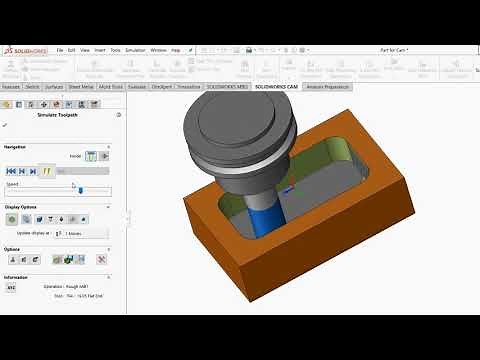Switch to the Features ribbon tab

11,87
